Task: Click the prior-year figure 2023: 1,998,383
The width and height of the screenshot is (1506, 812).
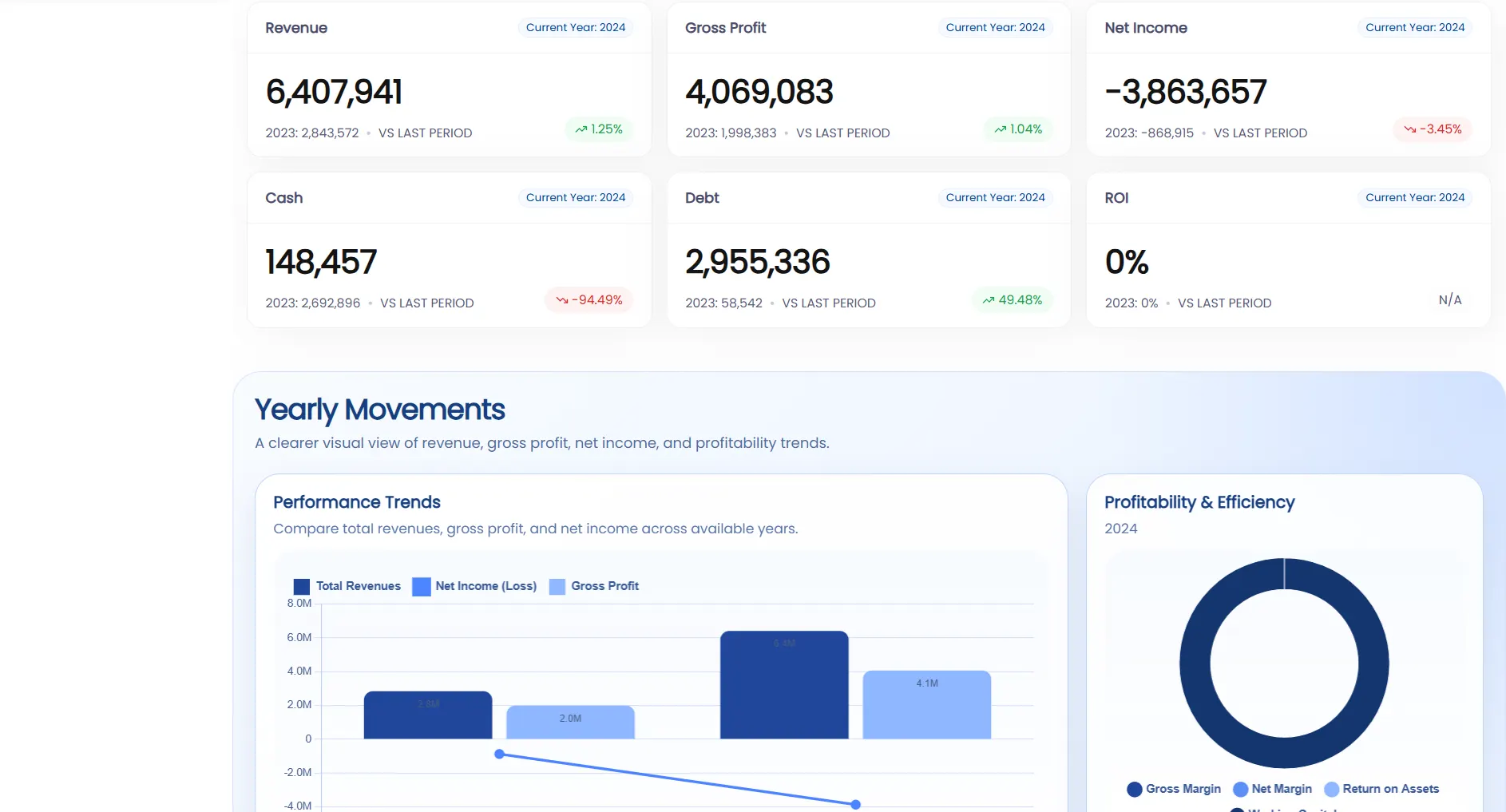Action: coord(731,133)
